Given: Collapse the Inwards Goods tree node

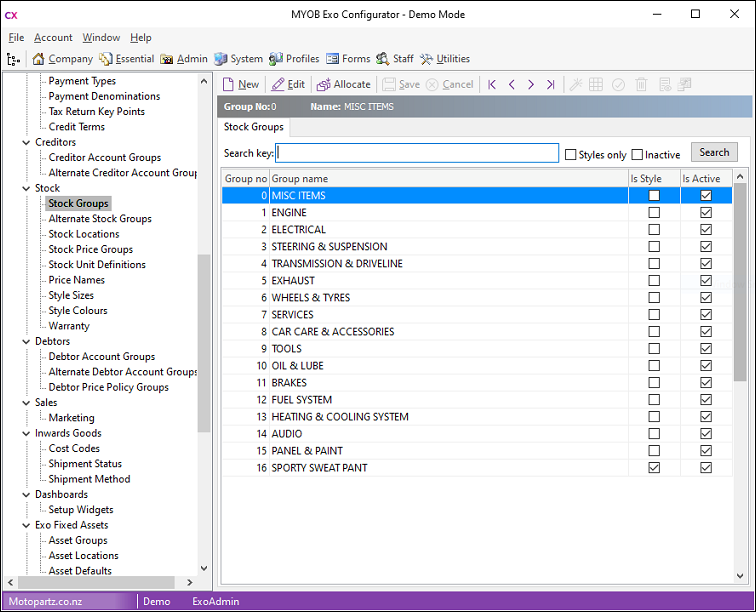Looking at the screenshot, I should click(x=26, y=434).
